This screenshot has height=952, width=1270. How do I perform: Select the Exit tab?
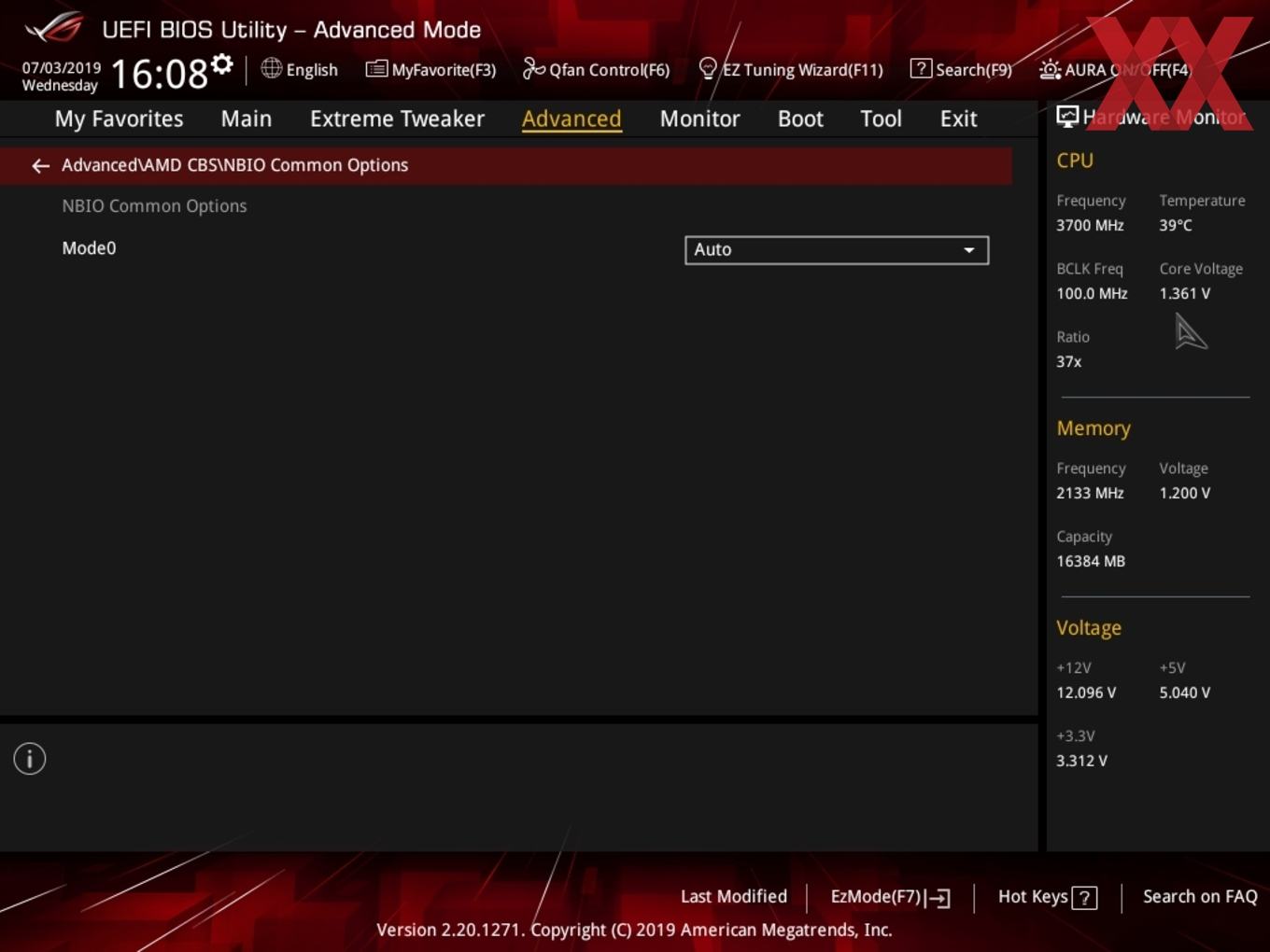click(958, 119)
